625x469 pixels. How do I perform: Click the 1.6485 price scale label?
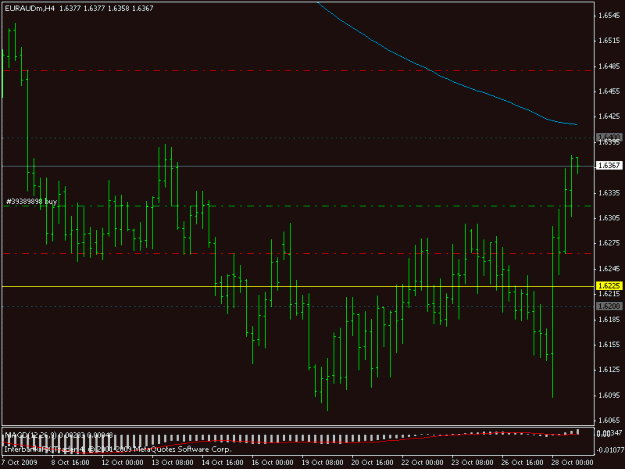pyautogui.click(x=609, y=66)
